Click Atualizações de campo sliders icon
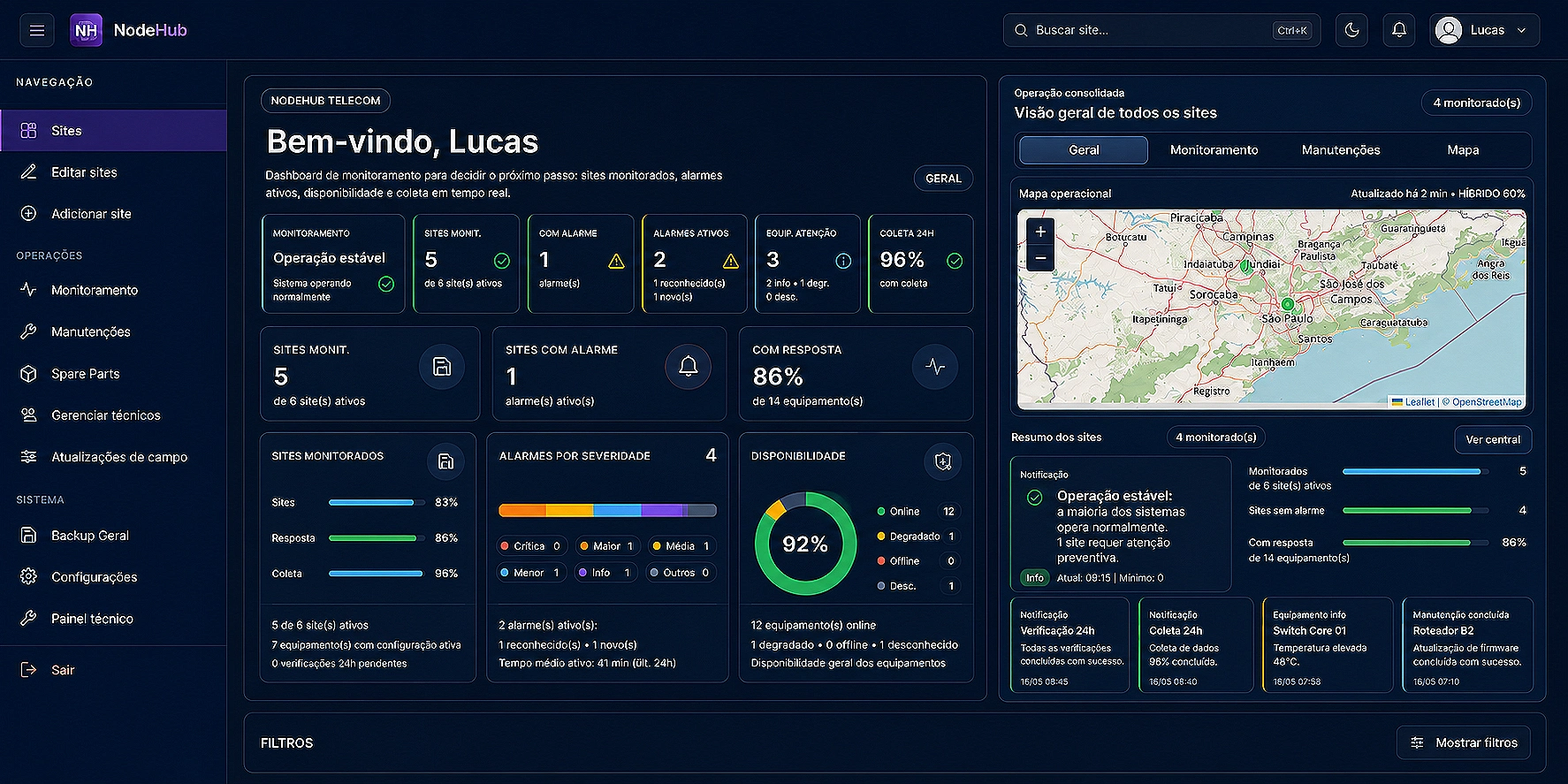The width and height of the screenshot is (1568, 784). [28, 457]
